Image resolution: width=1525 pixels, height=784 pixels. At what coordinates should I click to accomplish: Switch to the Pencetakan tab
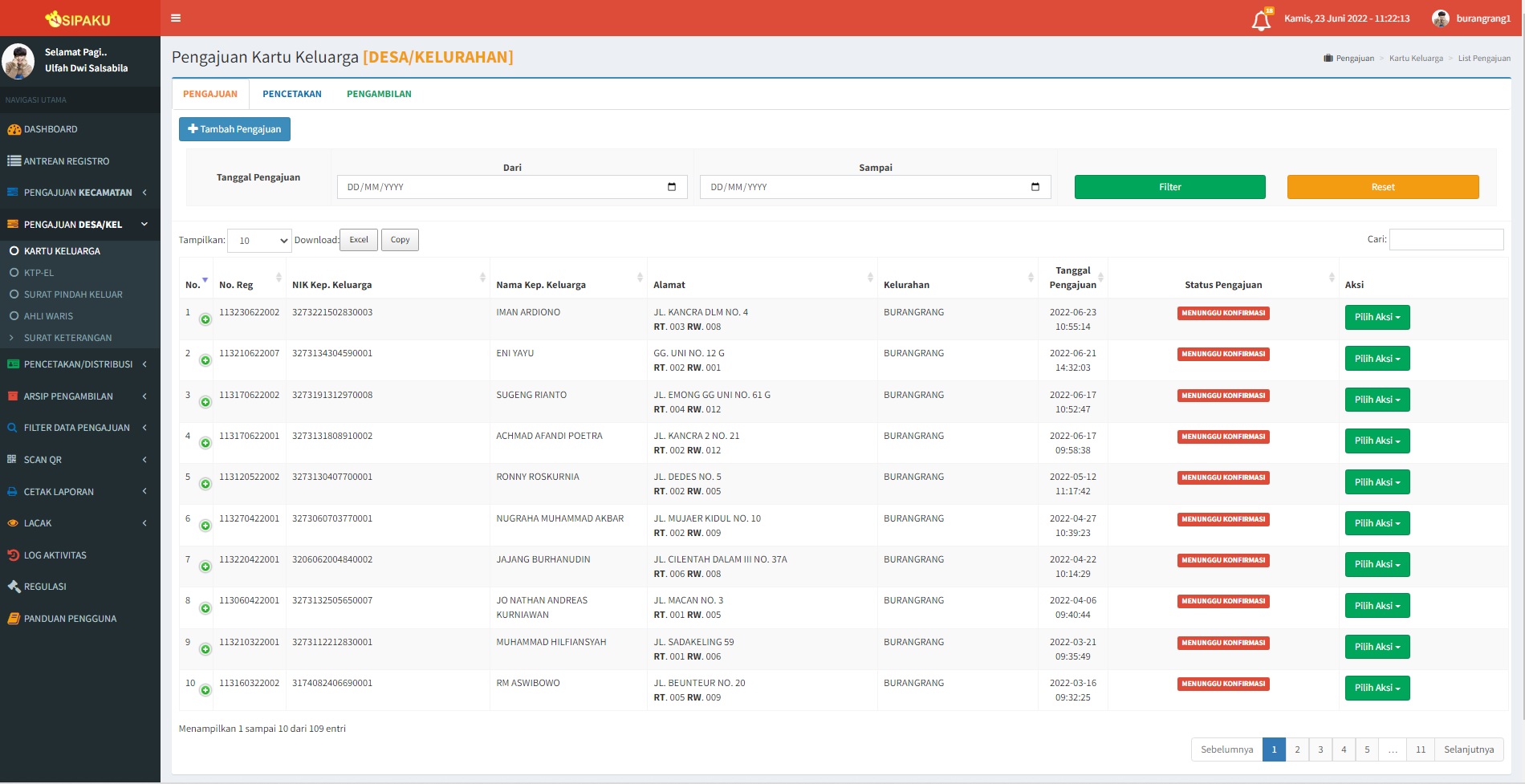pyautogui.click(x=291, y=94)
